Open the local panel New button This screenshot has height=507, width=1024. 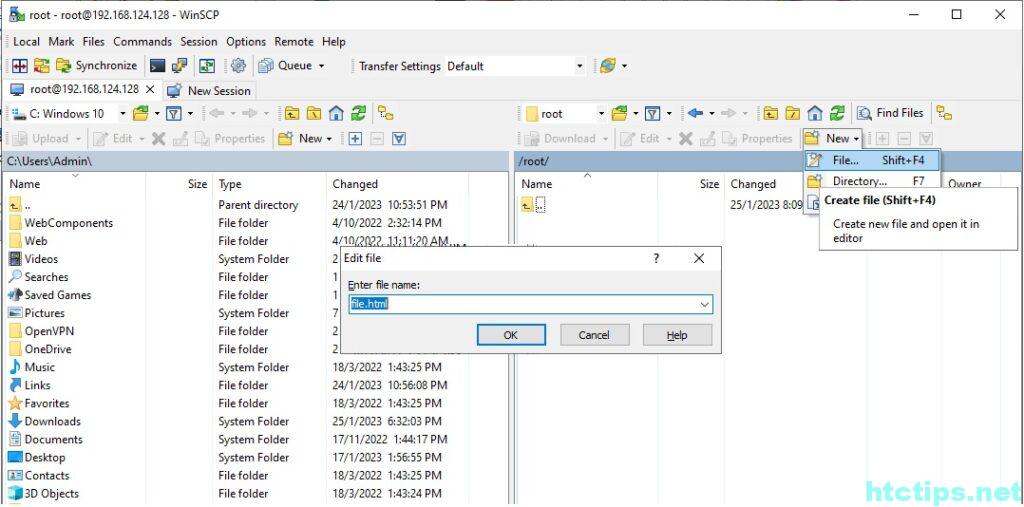point(305,139)
